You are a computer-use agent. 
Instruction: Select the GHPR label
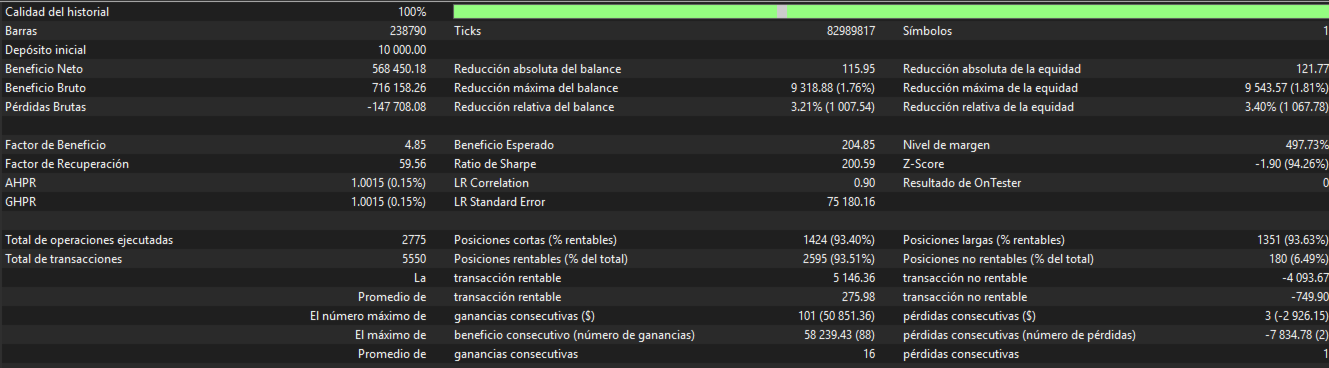20,202
